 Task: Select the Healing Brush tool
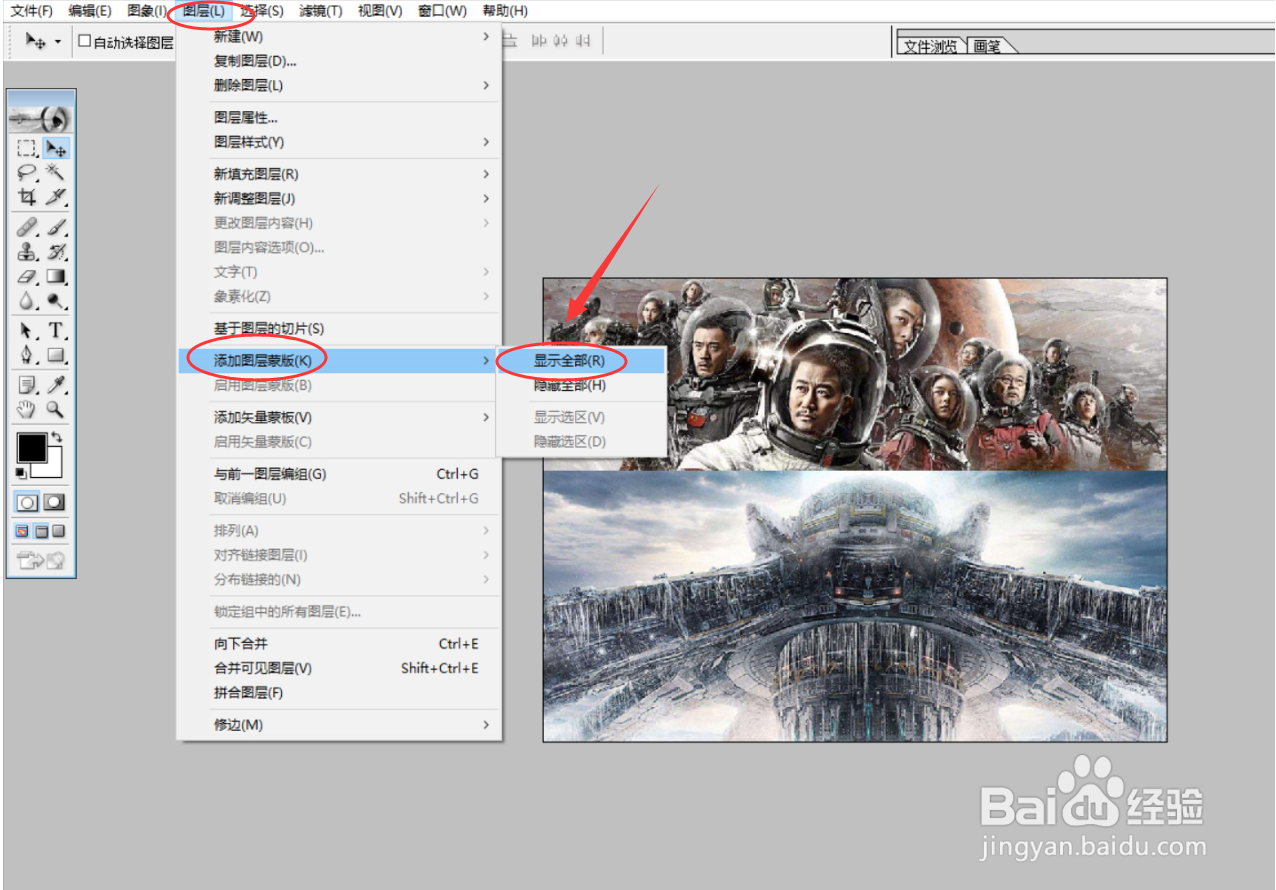tap(27, 227)
